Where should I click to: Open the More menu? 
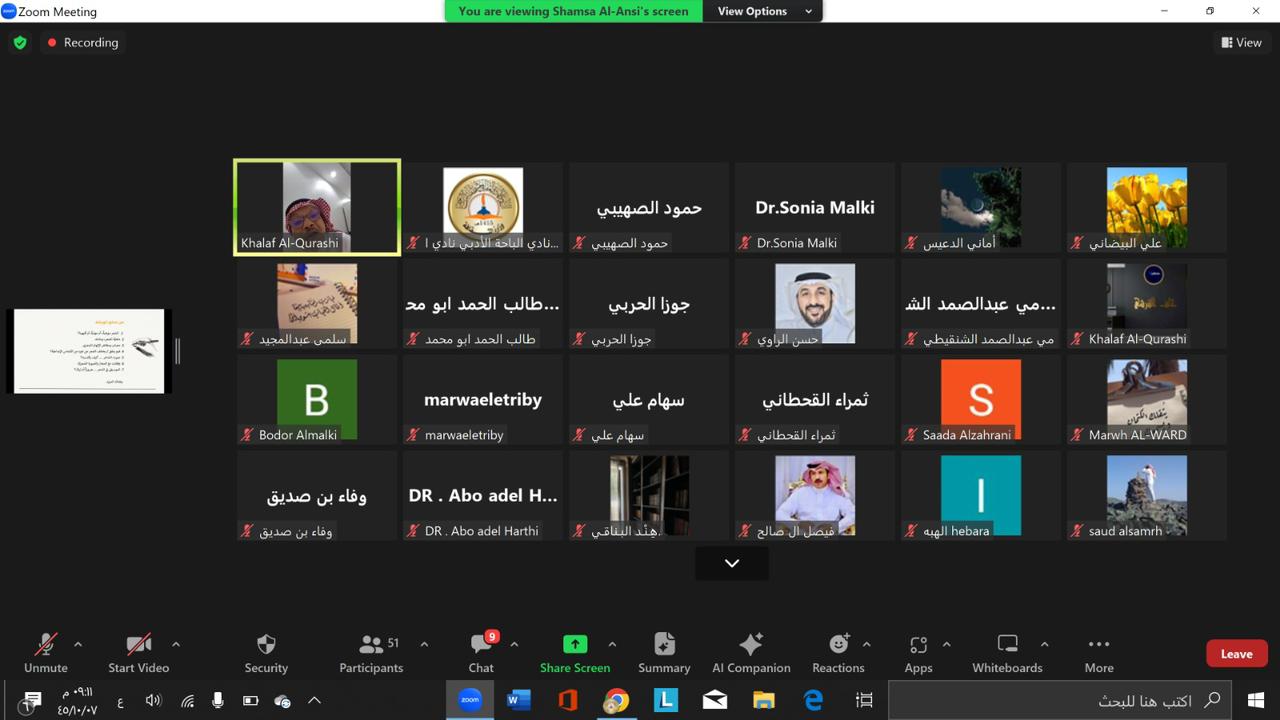point(1099,652)
